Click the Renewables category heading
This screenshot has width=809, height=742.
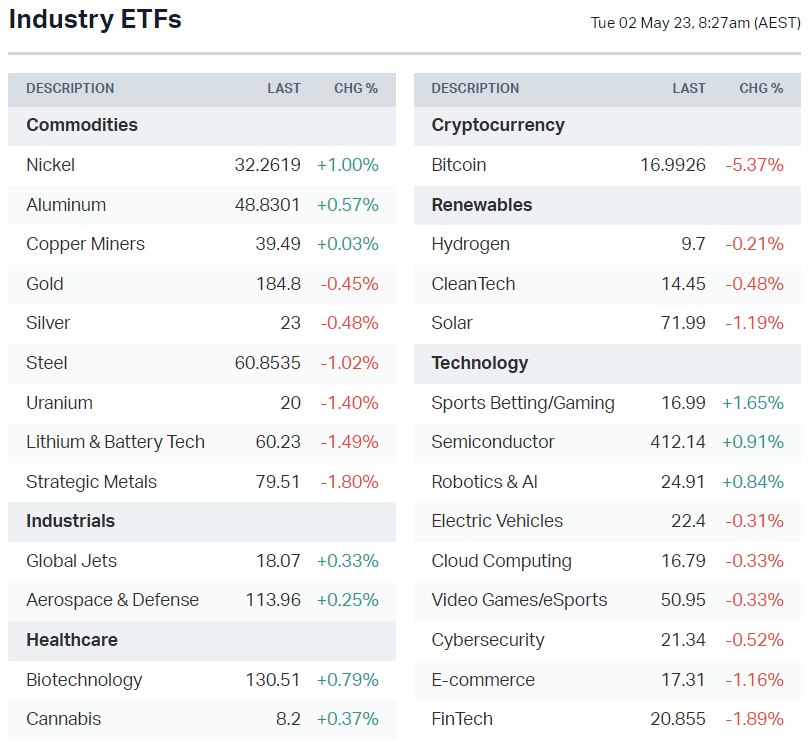coord(482,205)
